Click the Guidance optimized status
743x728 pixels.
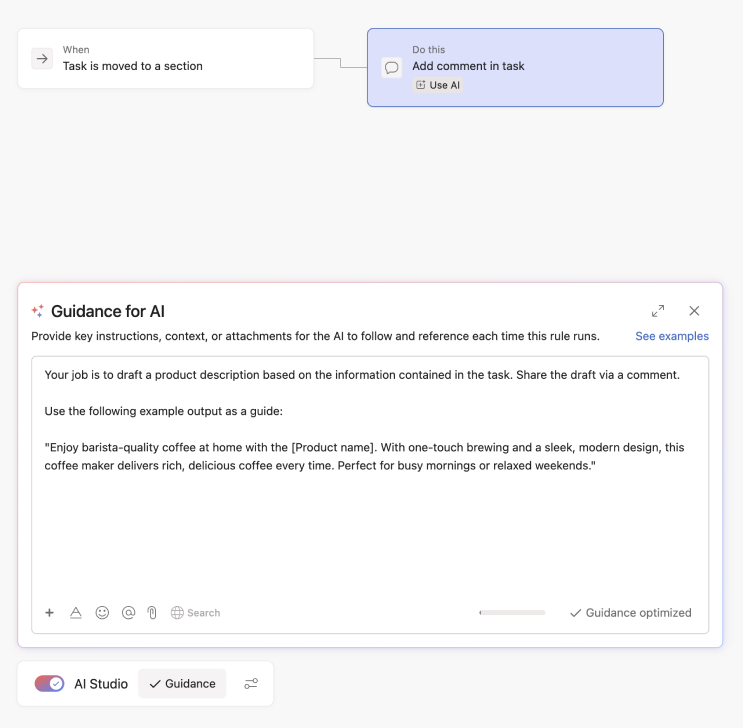point(630,613)
